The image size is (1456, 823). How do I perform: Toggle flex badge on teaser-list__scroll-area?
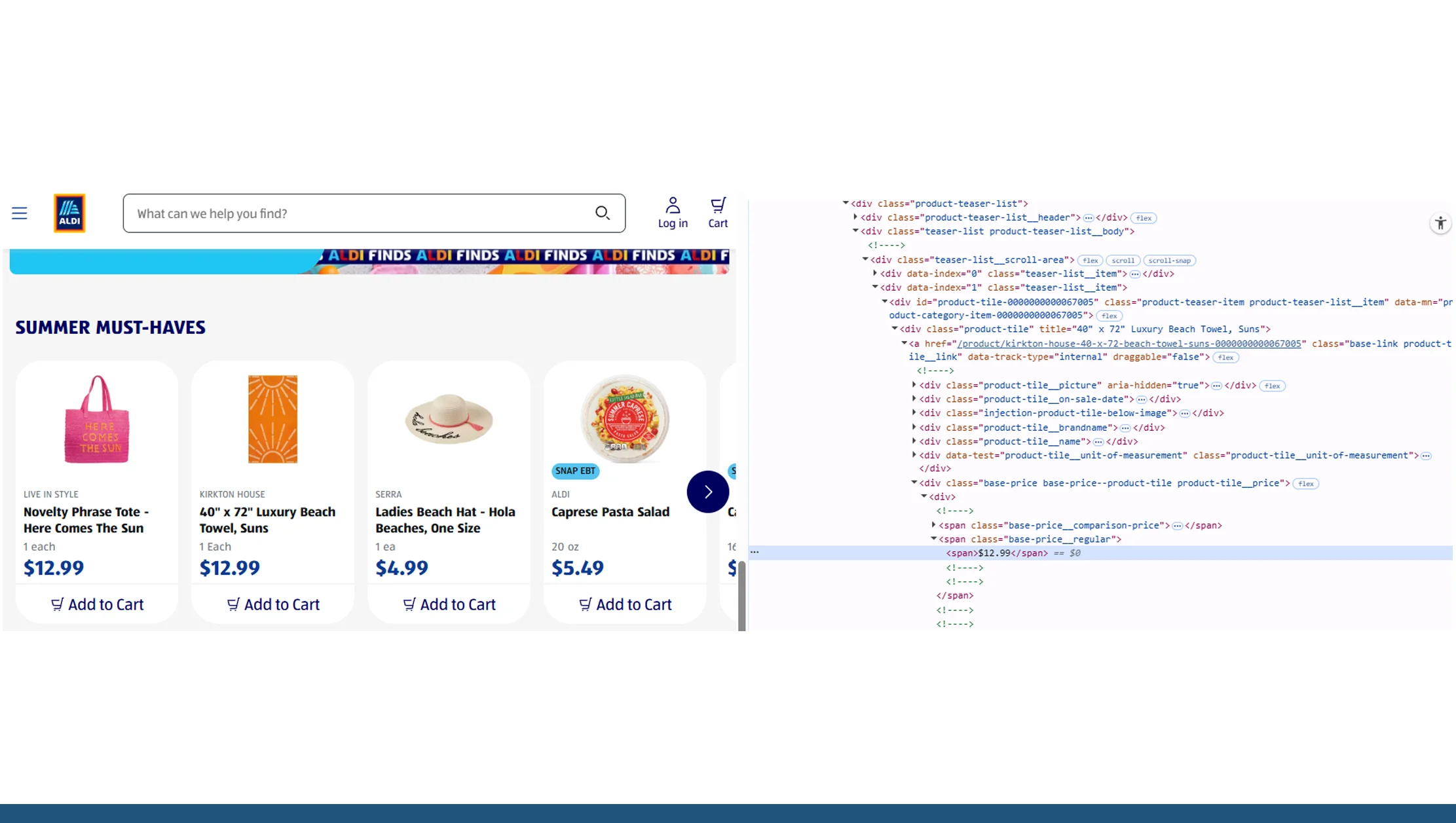1090,261
